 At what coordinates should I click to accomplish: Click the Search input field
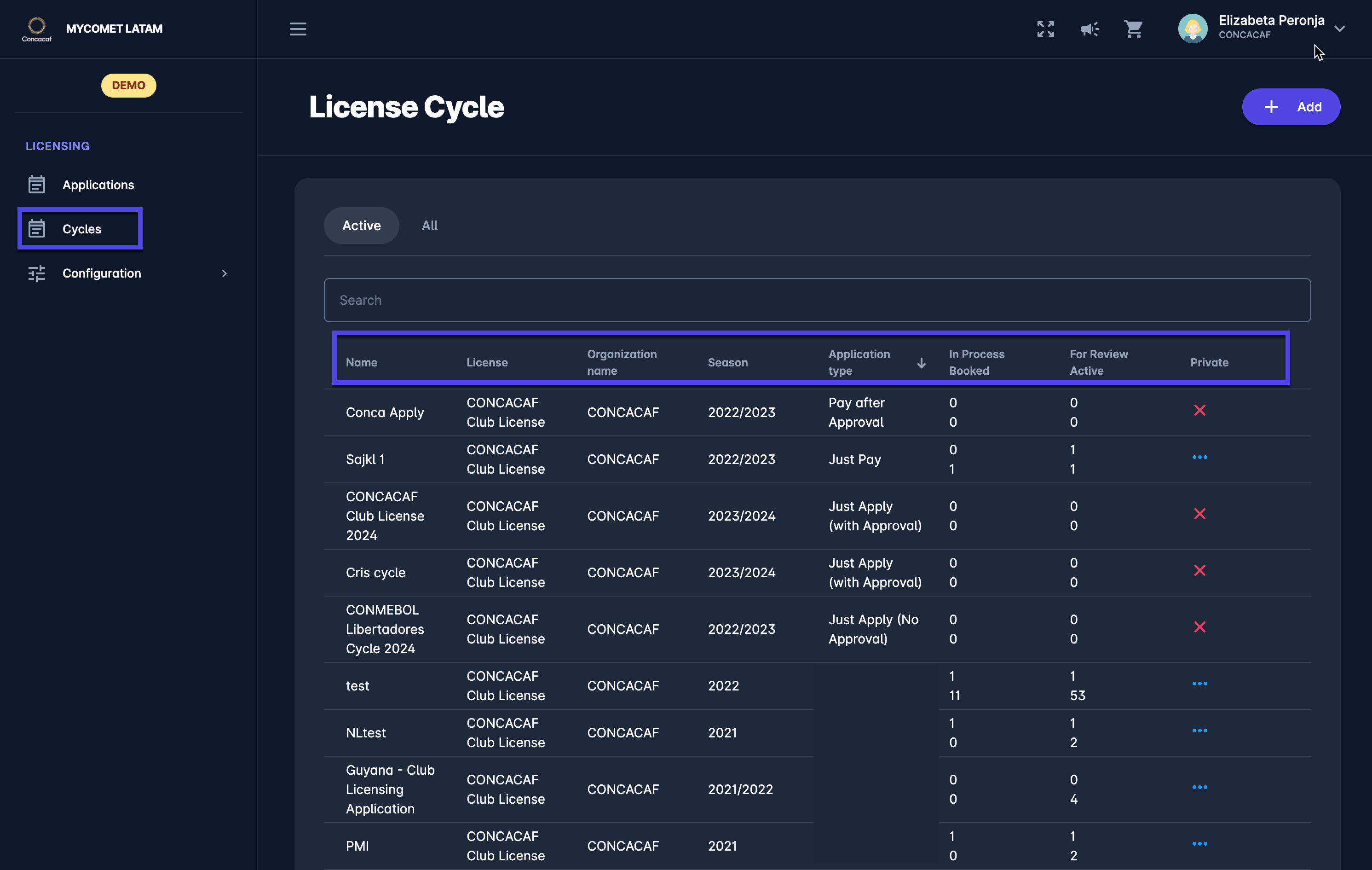click(817, 300)
